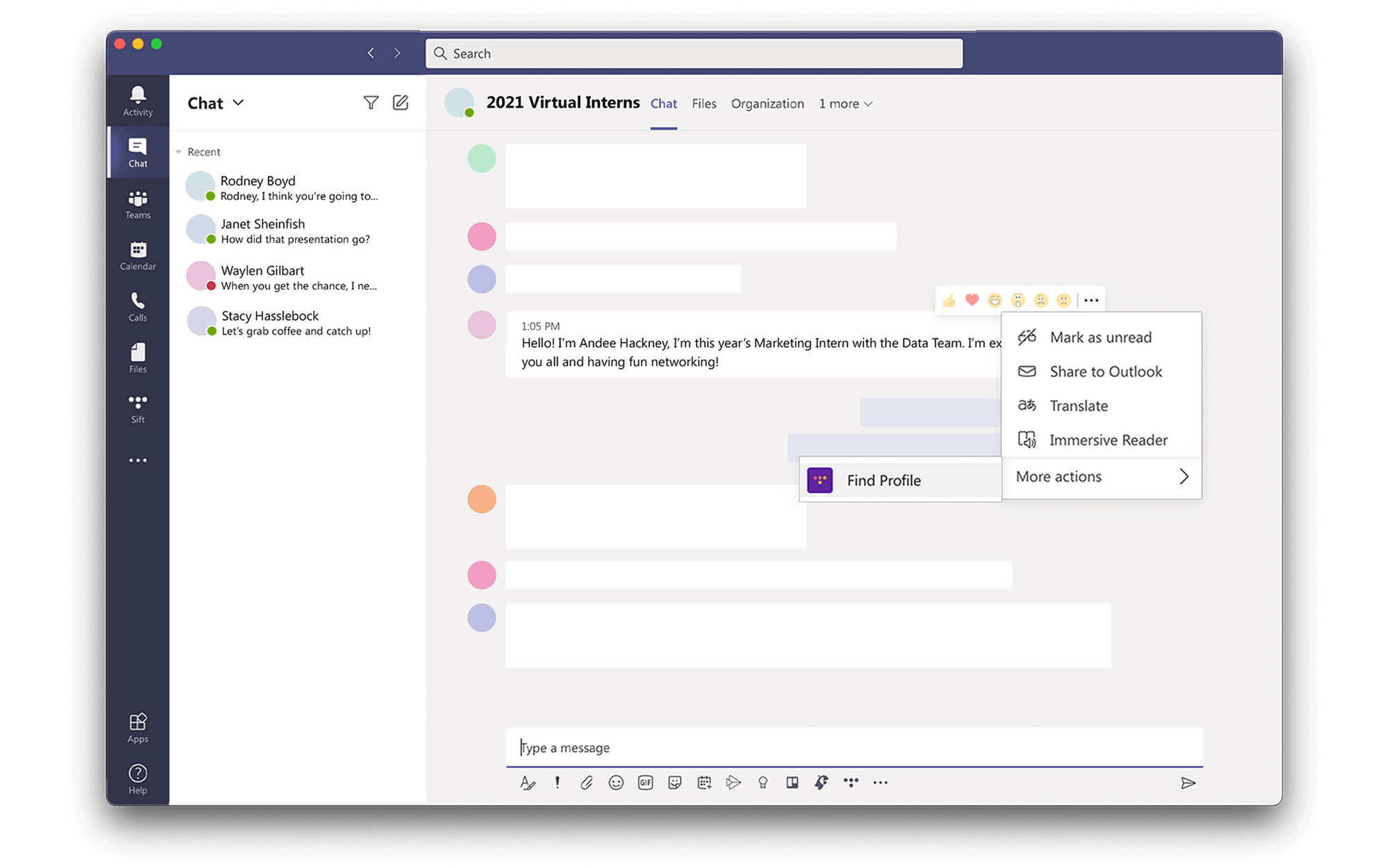Viewport: 1389px width, 868px height.
Task: Open the emoji picker in the compose bar
Action: coord(616,783)
